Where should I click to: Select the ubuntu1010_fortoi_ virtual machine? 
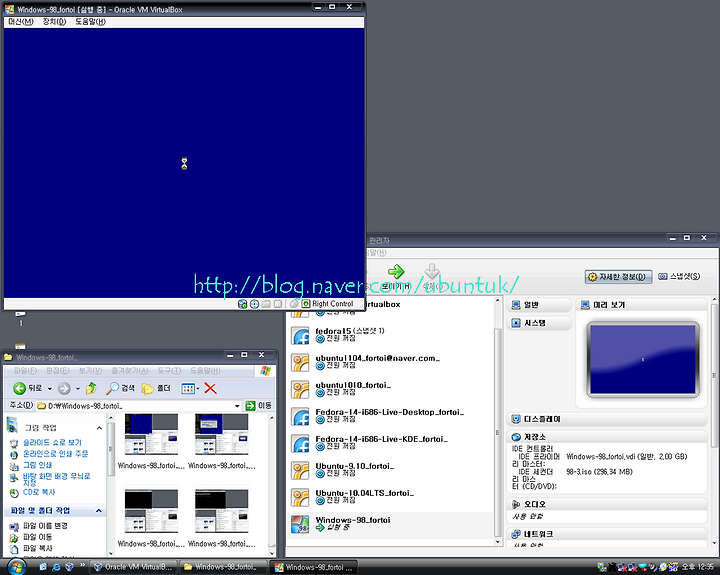(391, 389)
